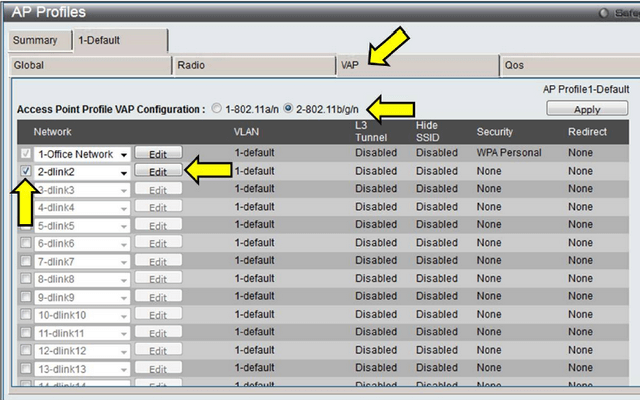Enable the 3-dlink3 network checkbox
This screenshot has height=400, width=640.
26,190
